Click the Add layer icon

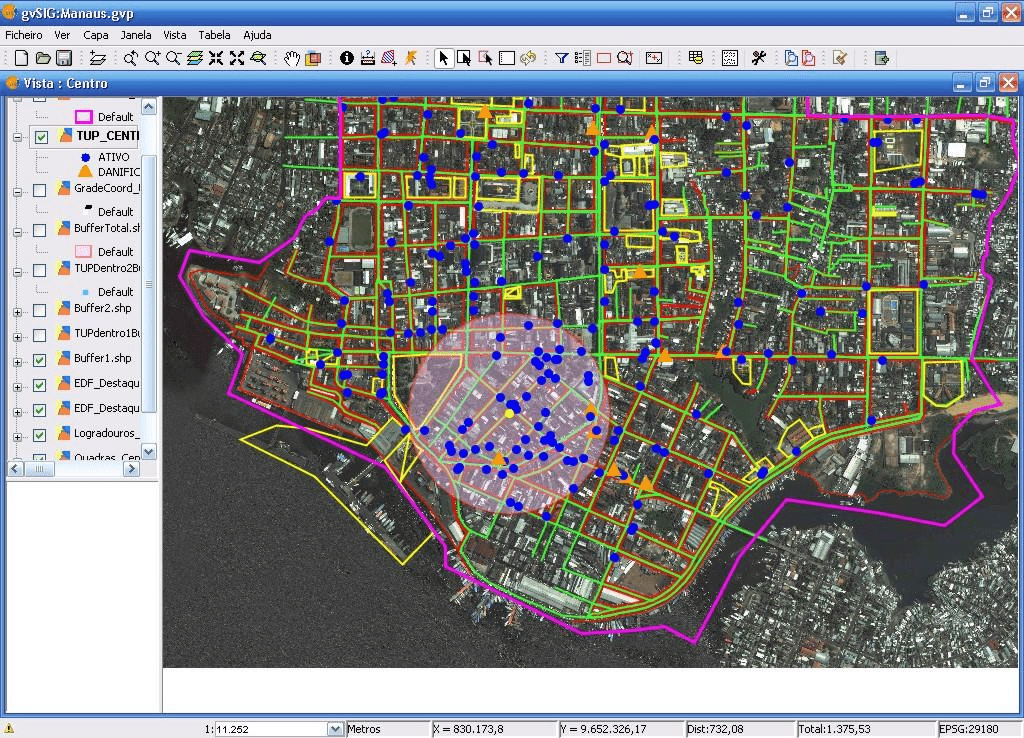pos(97,58)
